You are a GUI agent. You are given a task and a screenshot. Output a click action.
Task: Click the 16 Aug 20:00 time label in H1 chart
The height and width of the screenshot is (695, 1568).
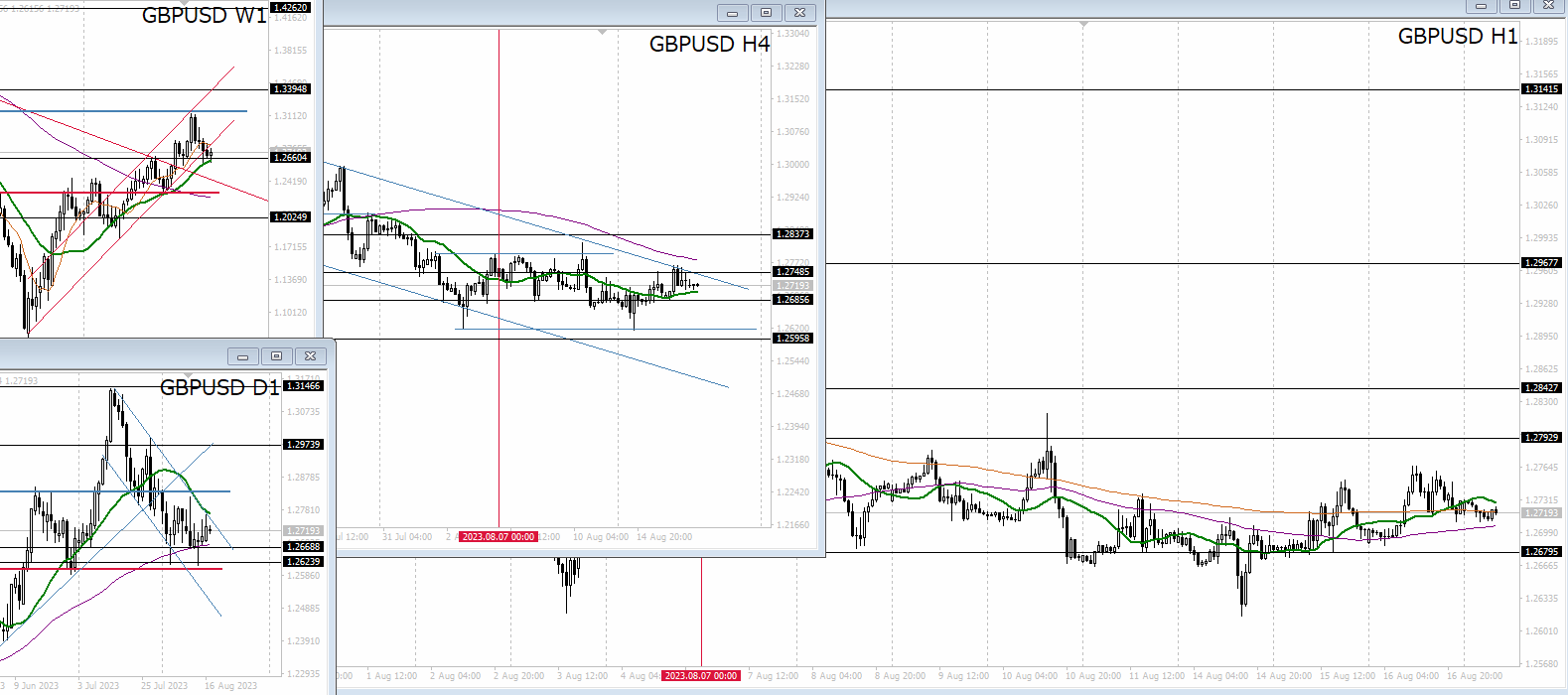coord(1475,676)
